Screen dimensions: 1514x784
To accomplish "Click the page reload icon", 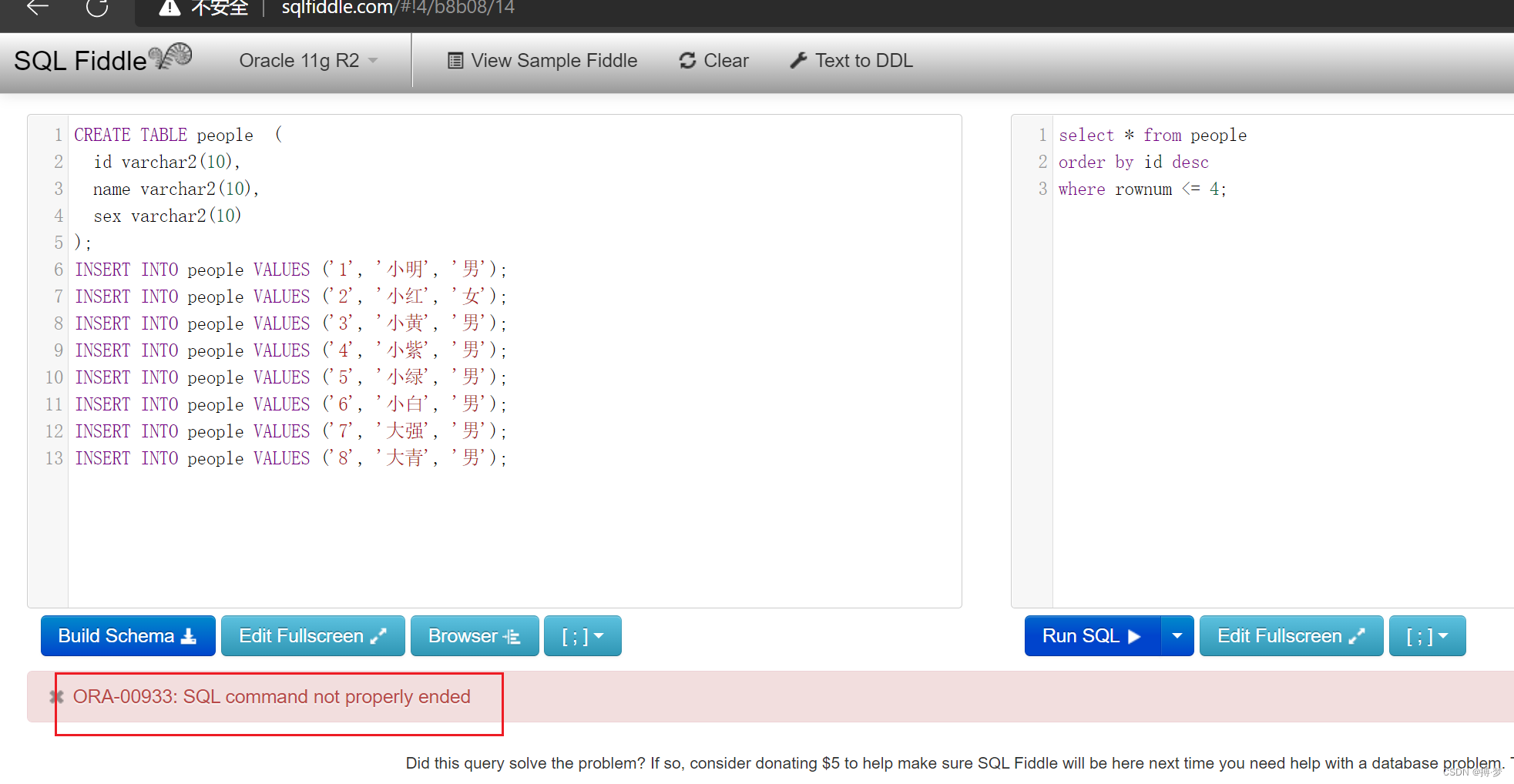I will pyautogui.click(x=96, y=7).
